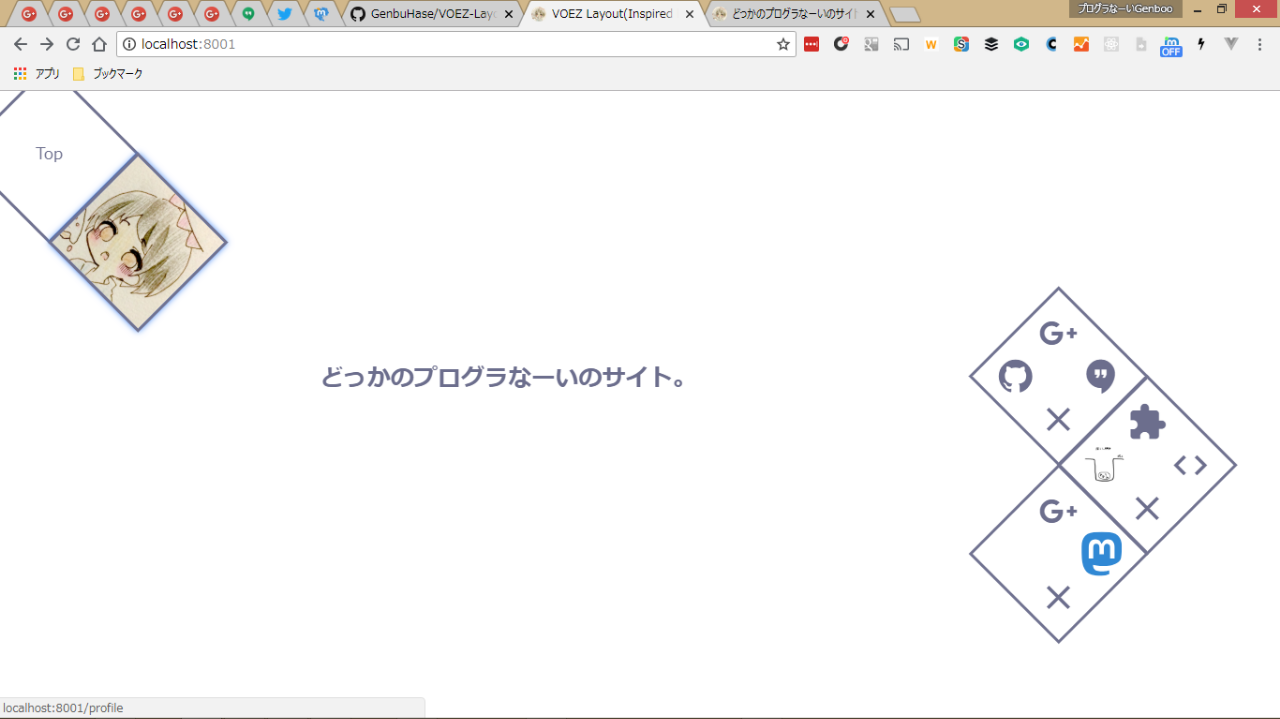Click the small sketch image in the middle diamond

click(x=1104, y=465)
